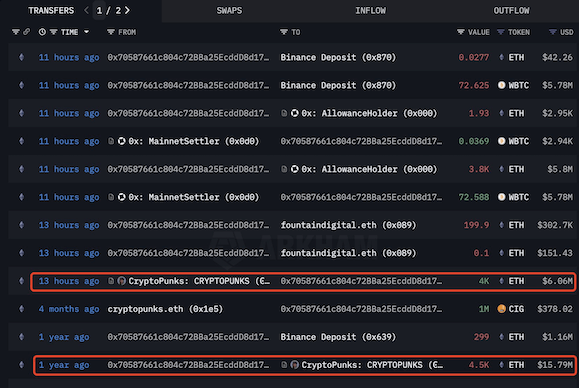Image resolution: width=579 pixels, height=388 pixels.
Task: Click the link chain icon in header
Action: pos(26,32)
